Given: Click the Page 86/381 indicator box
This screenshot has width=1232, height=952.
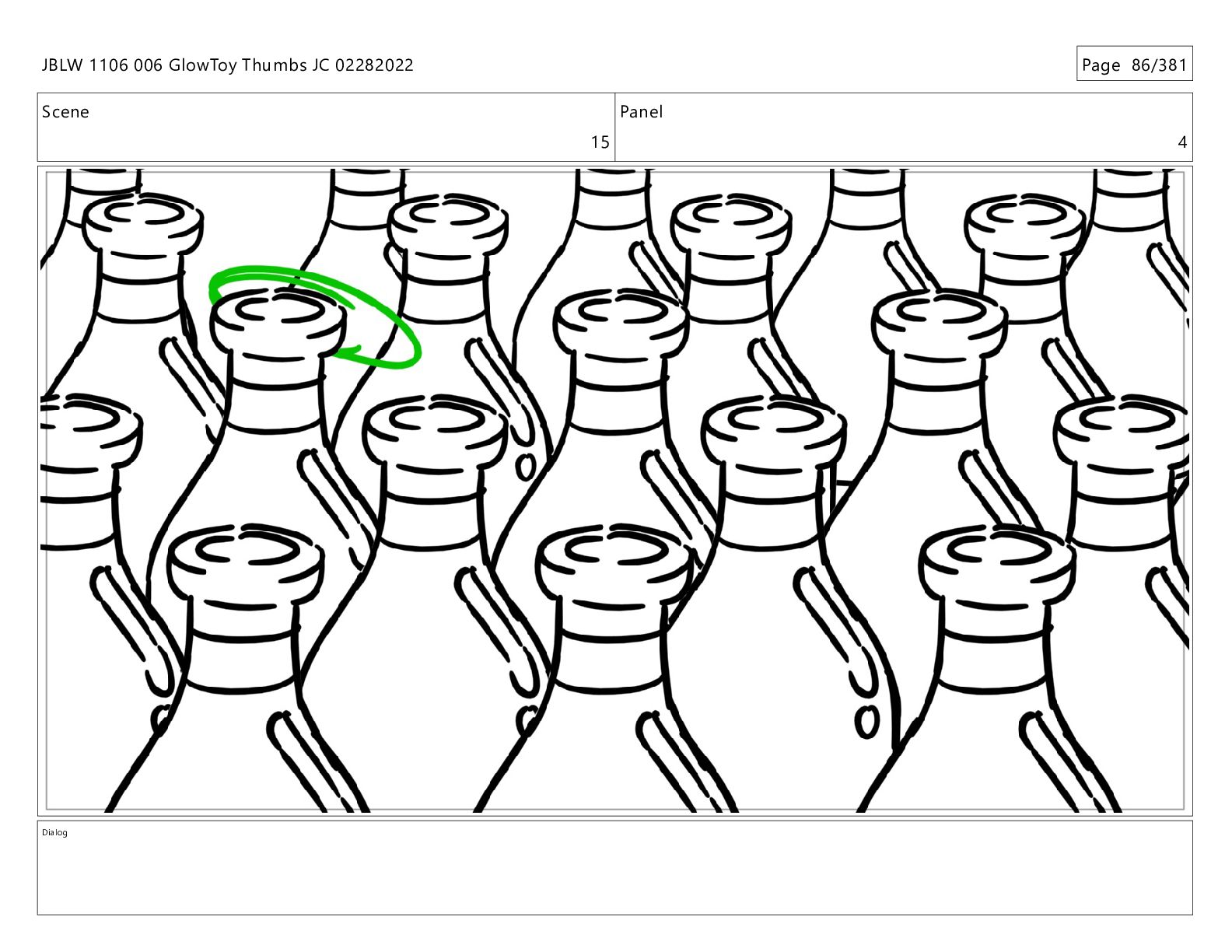Looking at the screenshot, I should [x=1134, y=64].
